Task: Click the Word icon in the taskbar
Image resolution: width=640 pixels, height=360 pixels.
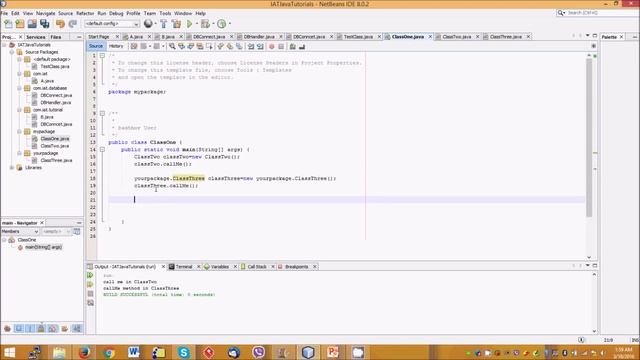Action: (134, 352)
